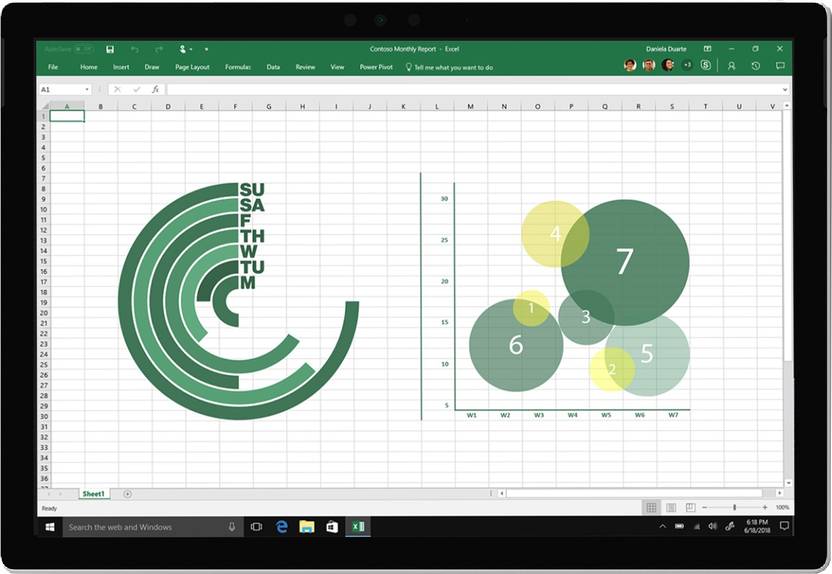Add a new sheet with plus icon
The image size is (832, 574).
(x=127, y=494)
